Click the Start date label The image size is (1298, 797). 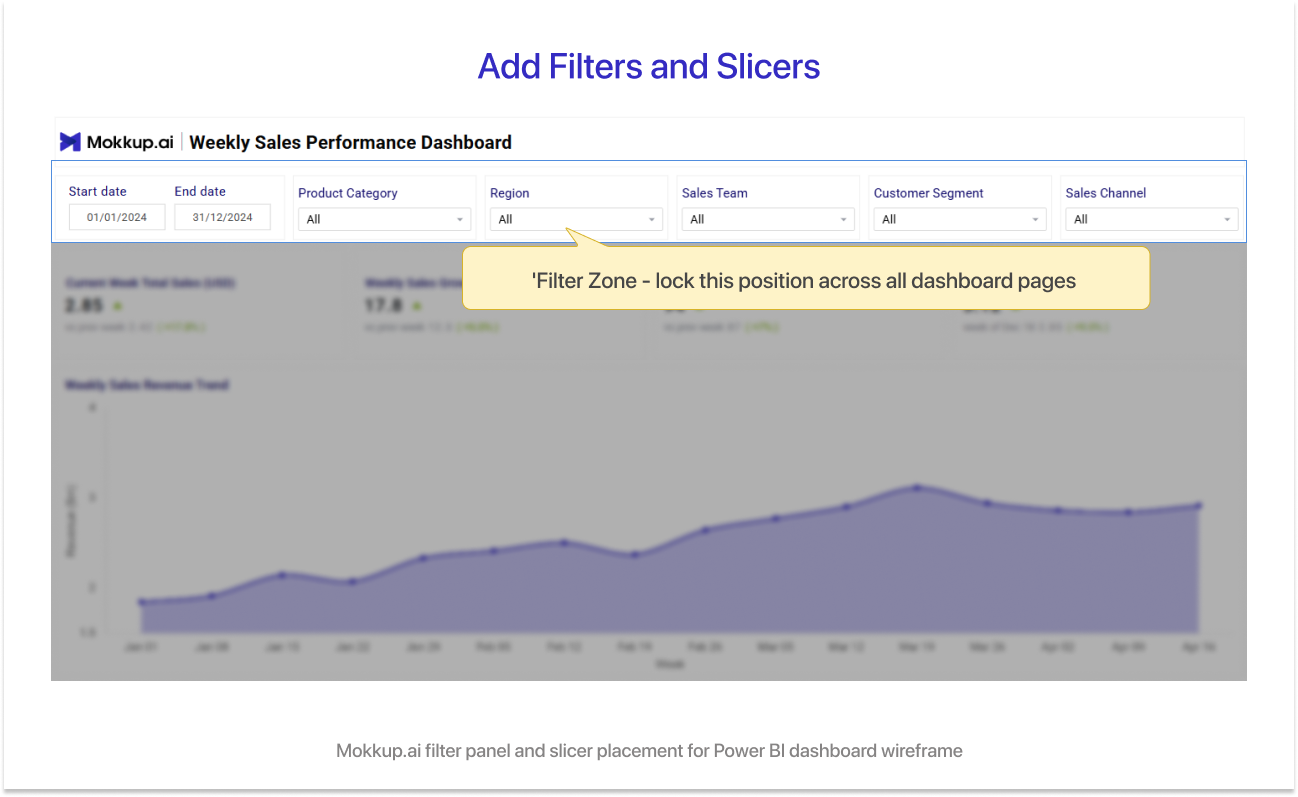point(98,191)
